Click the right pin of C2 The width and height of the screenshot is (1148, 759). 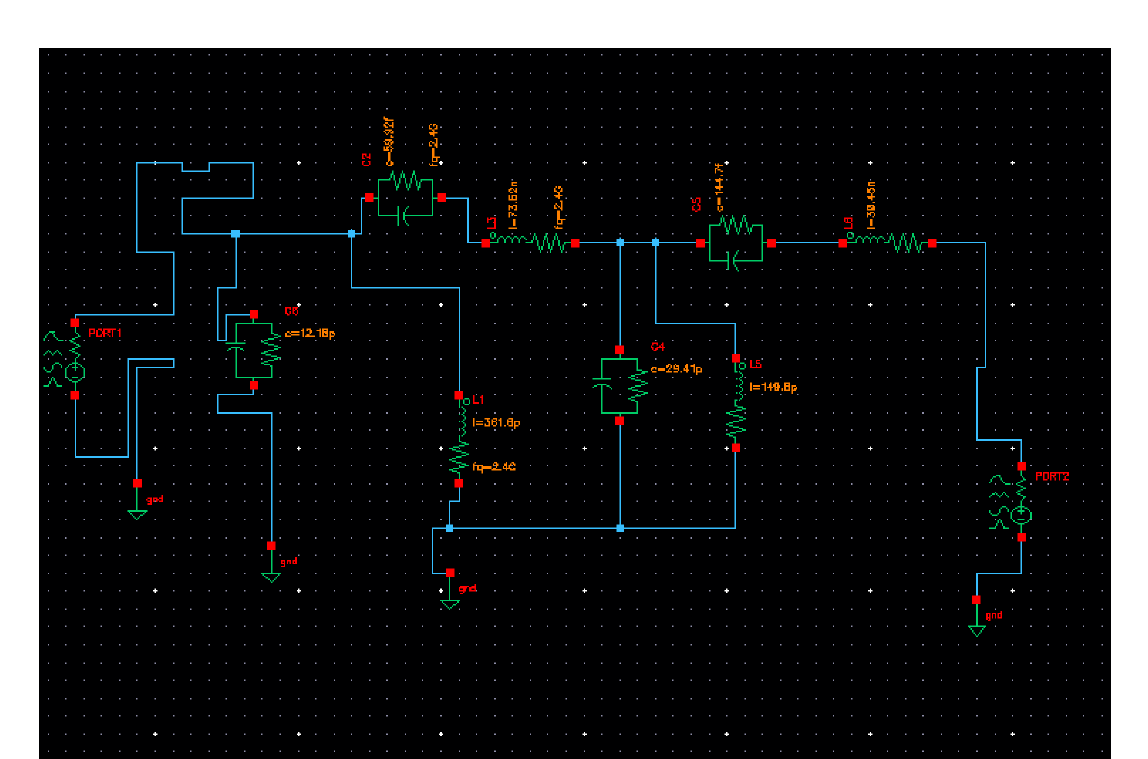point(441,198)
